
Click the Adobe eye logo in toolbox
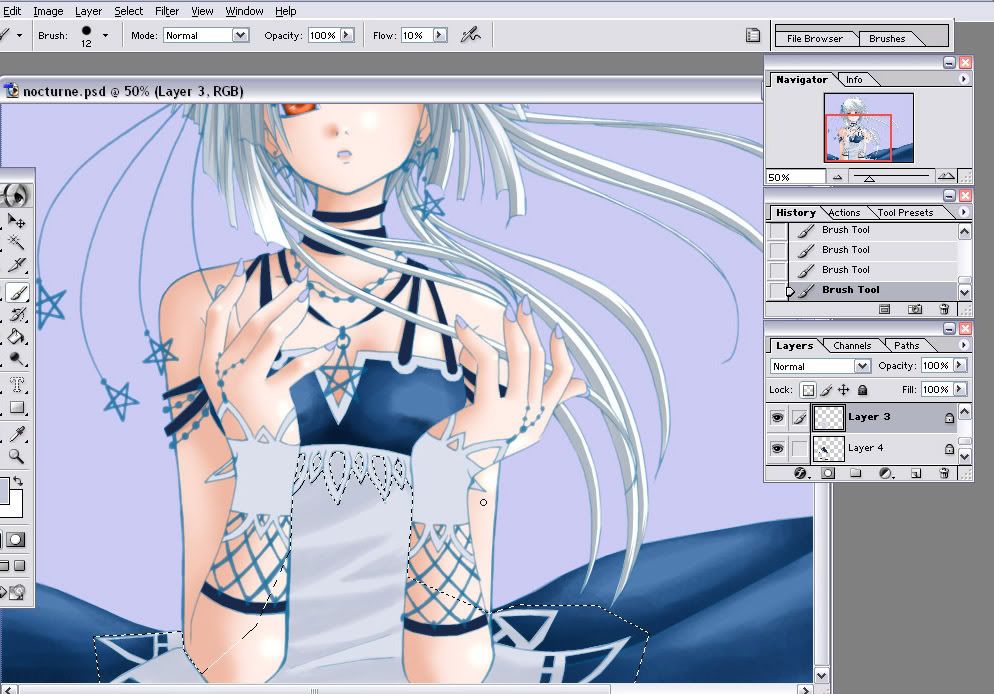tap(14, 195)
